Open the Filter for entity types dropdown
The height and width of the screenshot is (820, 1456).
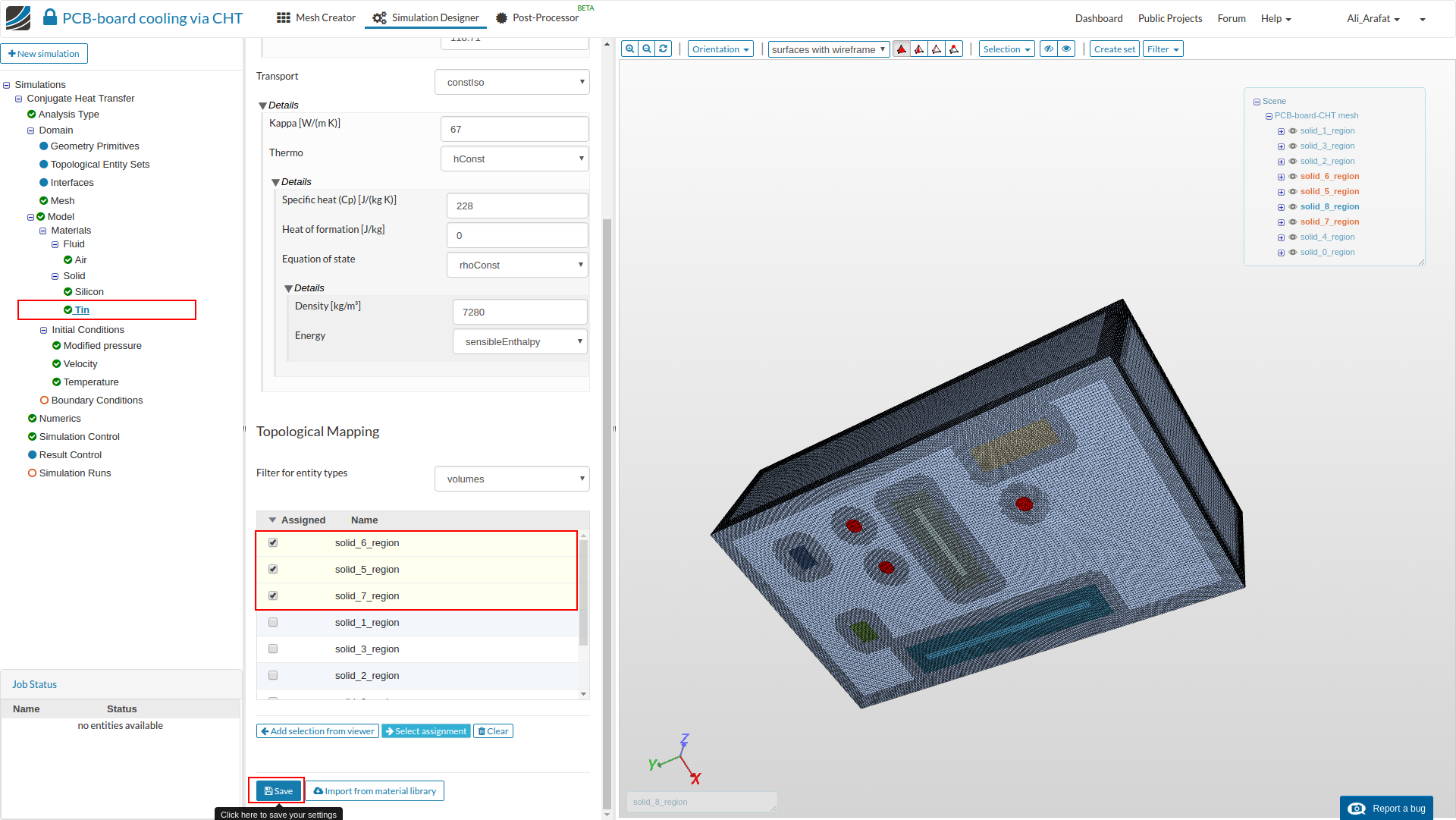coord(512,479)
